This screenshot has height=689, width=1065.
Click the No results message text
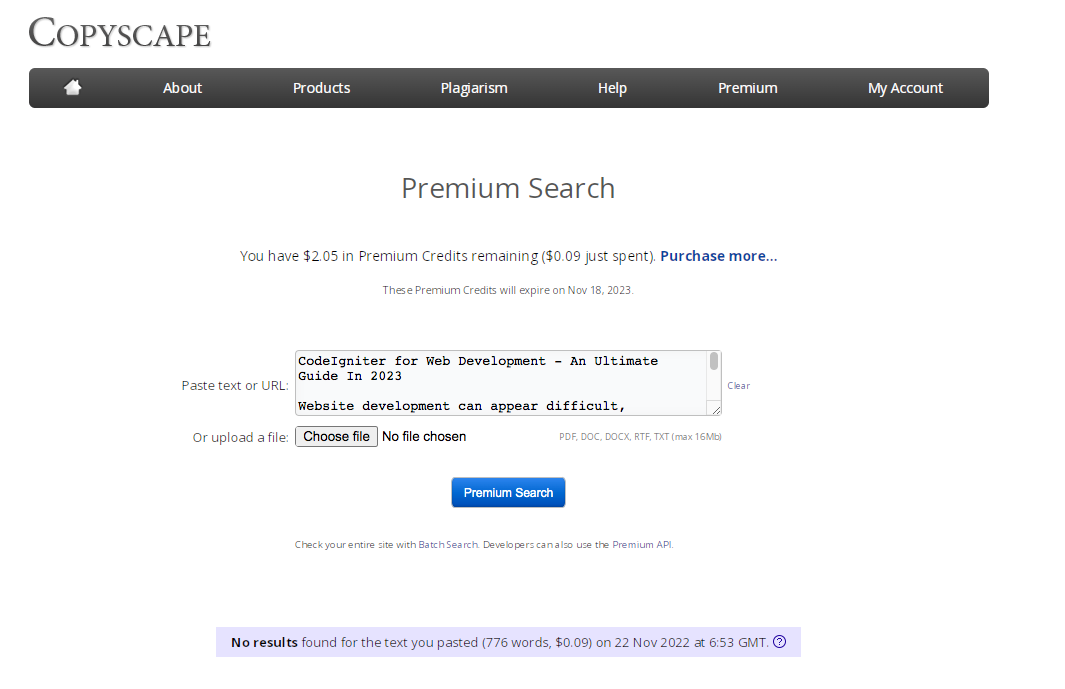500,642
